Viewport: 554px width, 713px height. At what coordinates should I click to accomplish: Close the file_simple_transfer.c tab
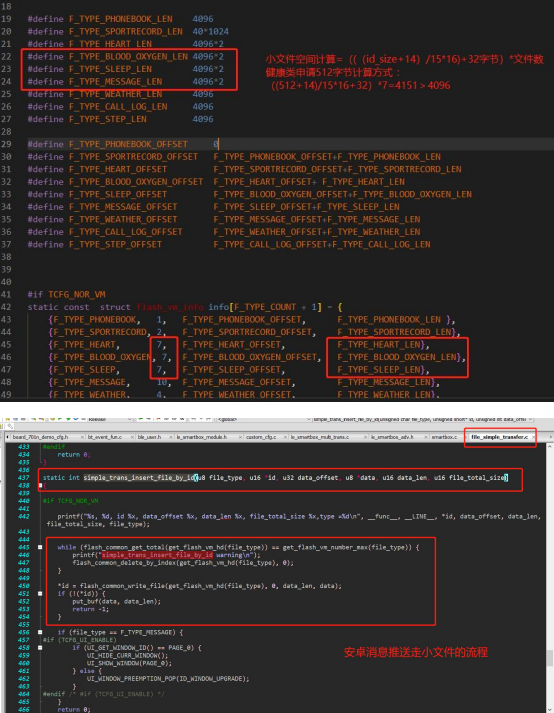coord(533,437)
